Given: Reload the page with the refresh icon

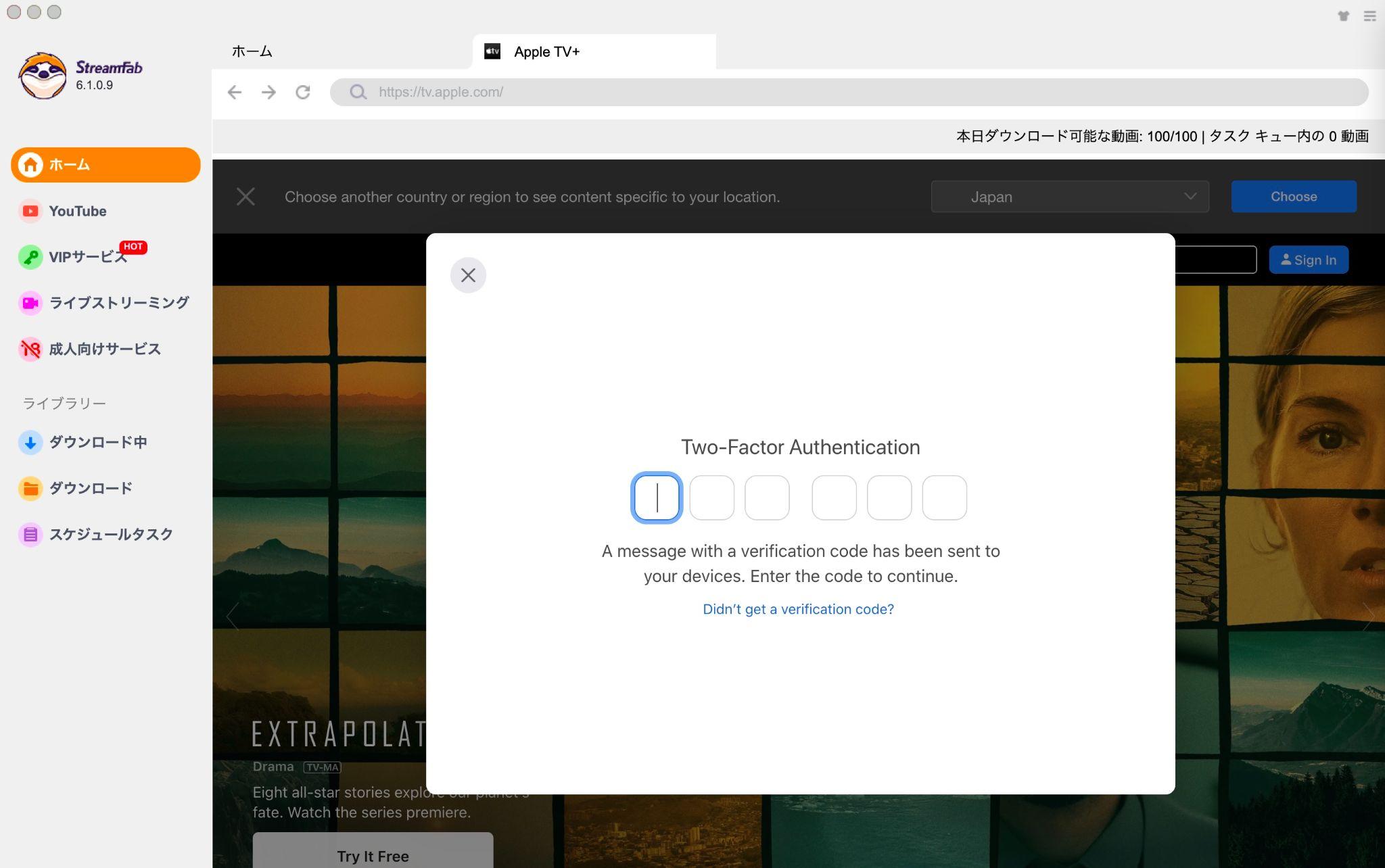Looking at the screenshot, I should tap(303, 92).
